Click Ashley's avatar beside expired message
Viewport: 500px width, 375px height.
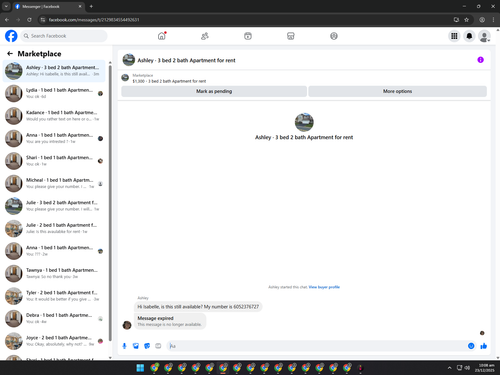coord(127,325)
